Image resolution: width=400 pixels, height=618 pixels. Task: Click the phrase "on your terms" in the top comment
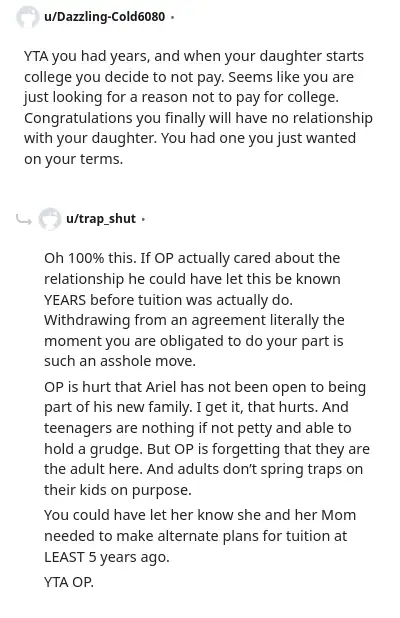(73, 159)
